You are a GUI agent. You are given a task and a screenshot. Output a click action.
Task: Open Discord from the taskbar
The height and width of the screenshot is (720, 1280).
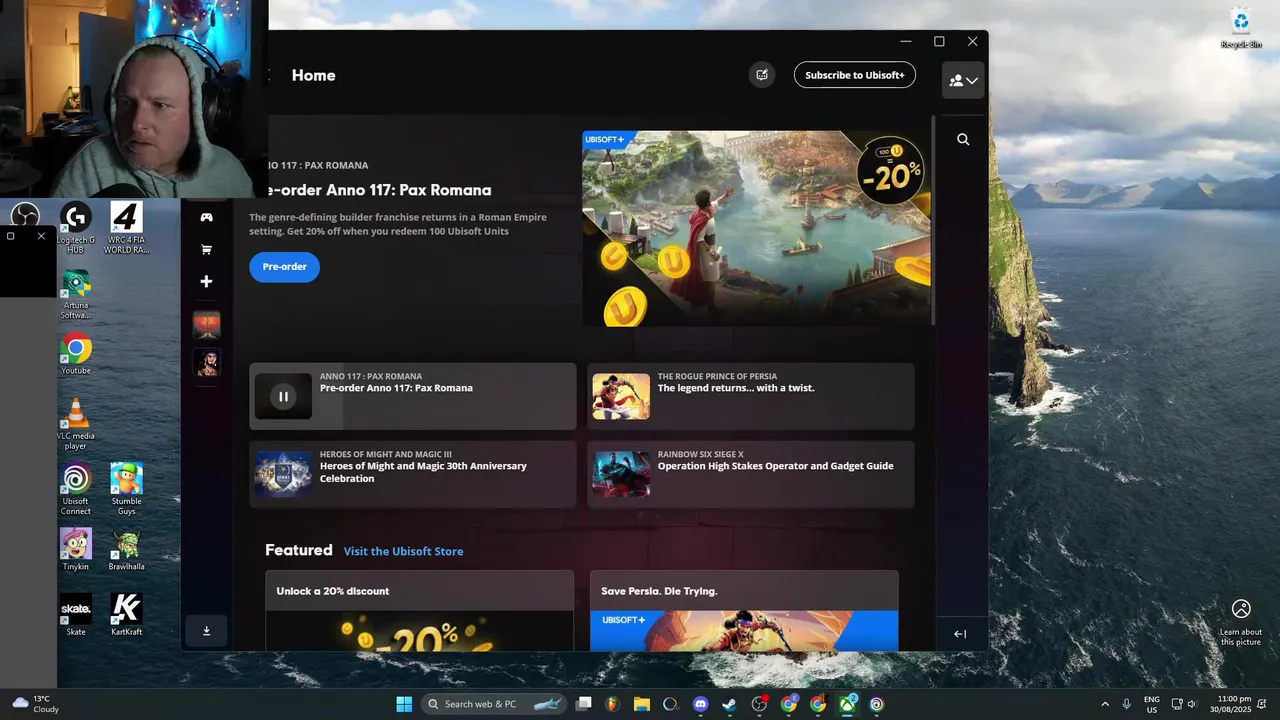pyautogui.click(x=700, y=704)
